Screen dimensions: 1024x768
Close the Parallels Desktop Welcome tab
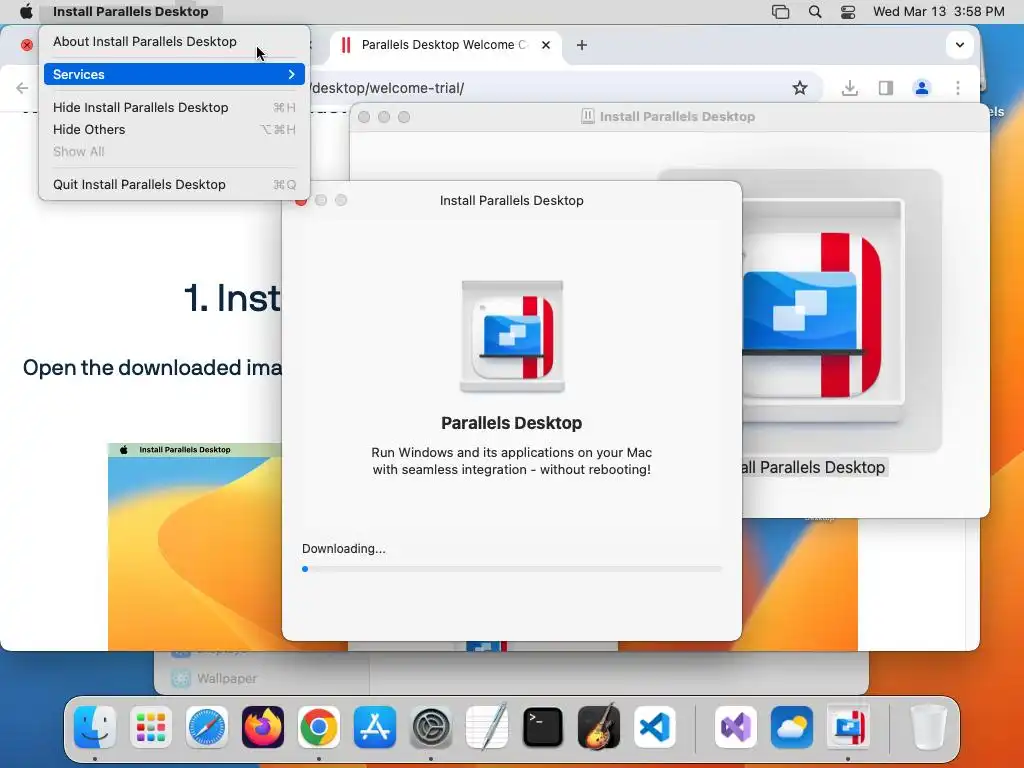point(546,44)
